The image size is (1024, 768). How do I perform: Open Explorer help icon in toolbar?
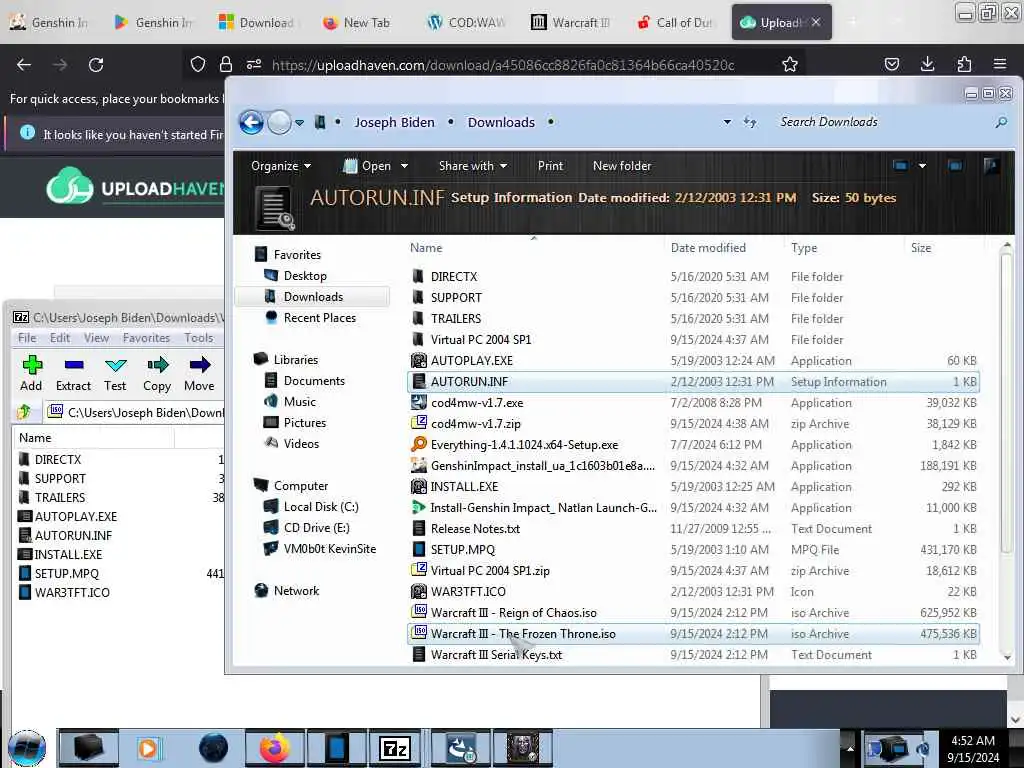(x=991, y=166)
